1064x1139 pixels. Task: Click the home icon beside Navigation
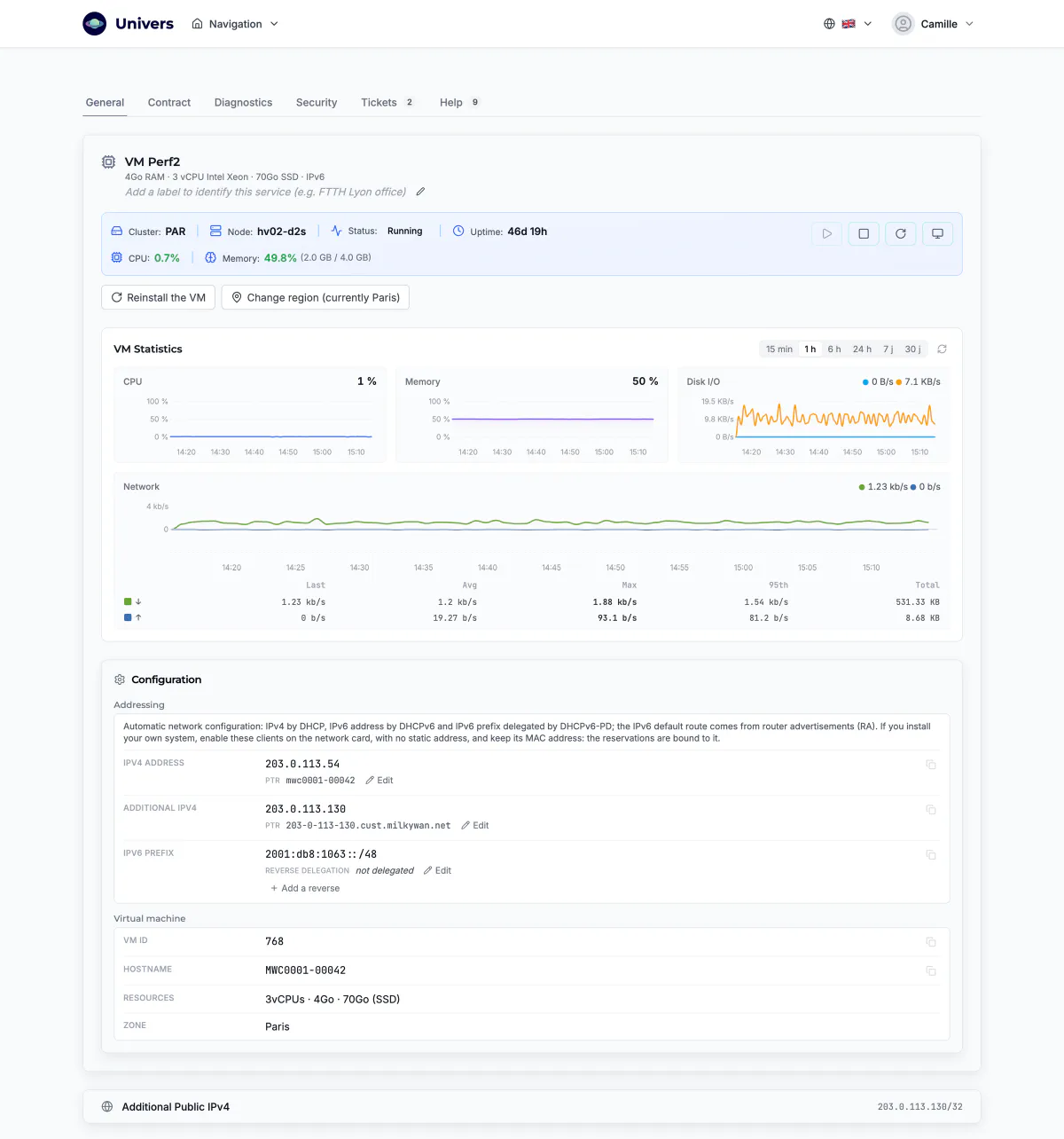[198, 24]
